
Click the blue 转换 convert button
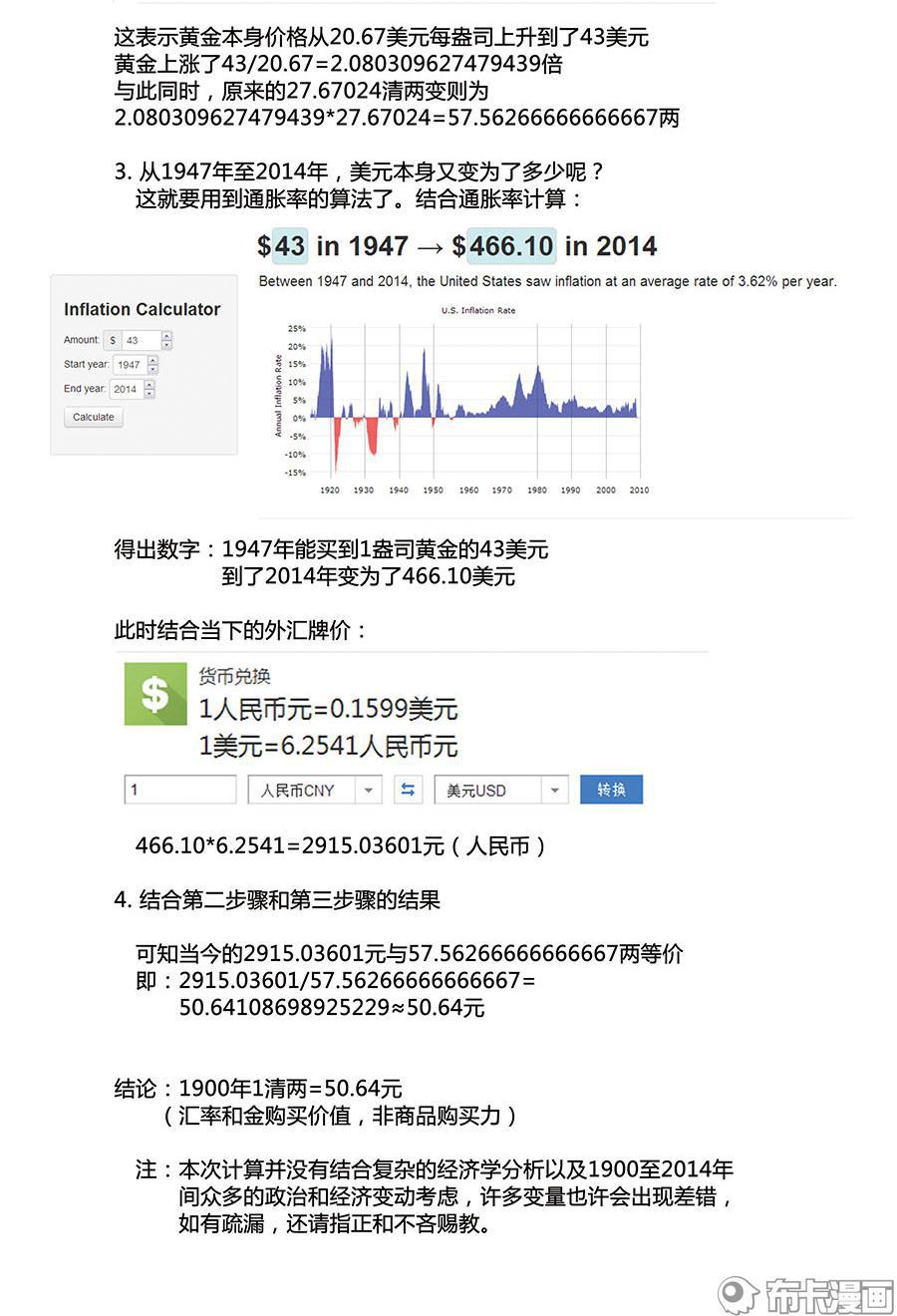click(611, 790)
